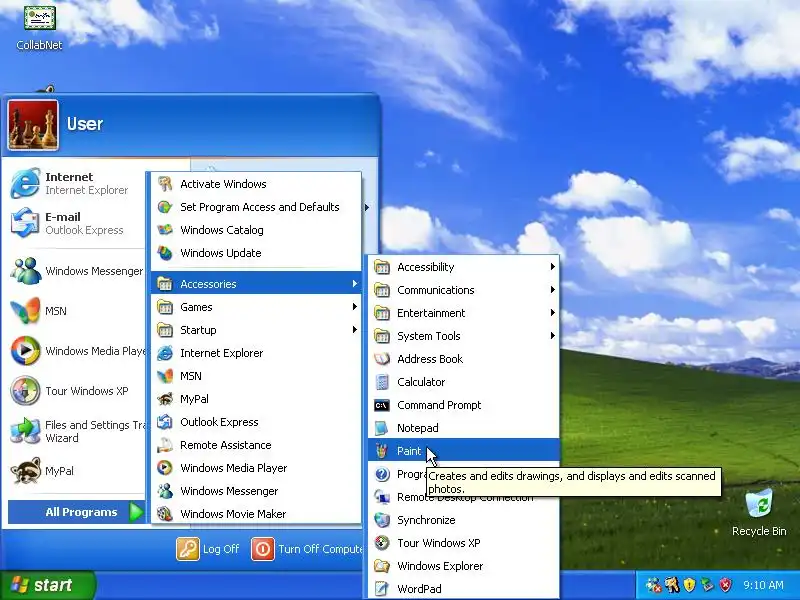
Task: Click the All Programs button
Action: point(77,512)
